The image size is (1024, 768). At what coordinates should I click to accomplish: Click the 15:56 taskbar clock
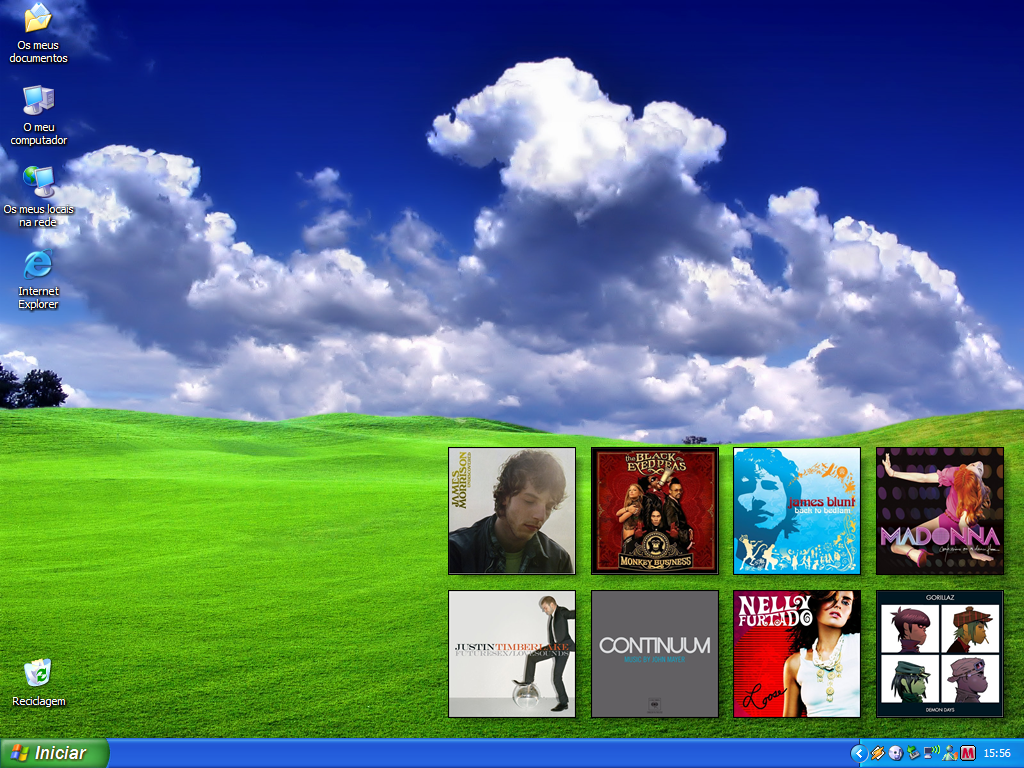click(997, 754)
